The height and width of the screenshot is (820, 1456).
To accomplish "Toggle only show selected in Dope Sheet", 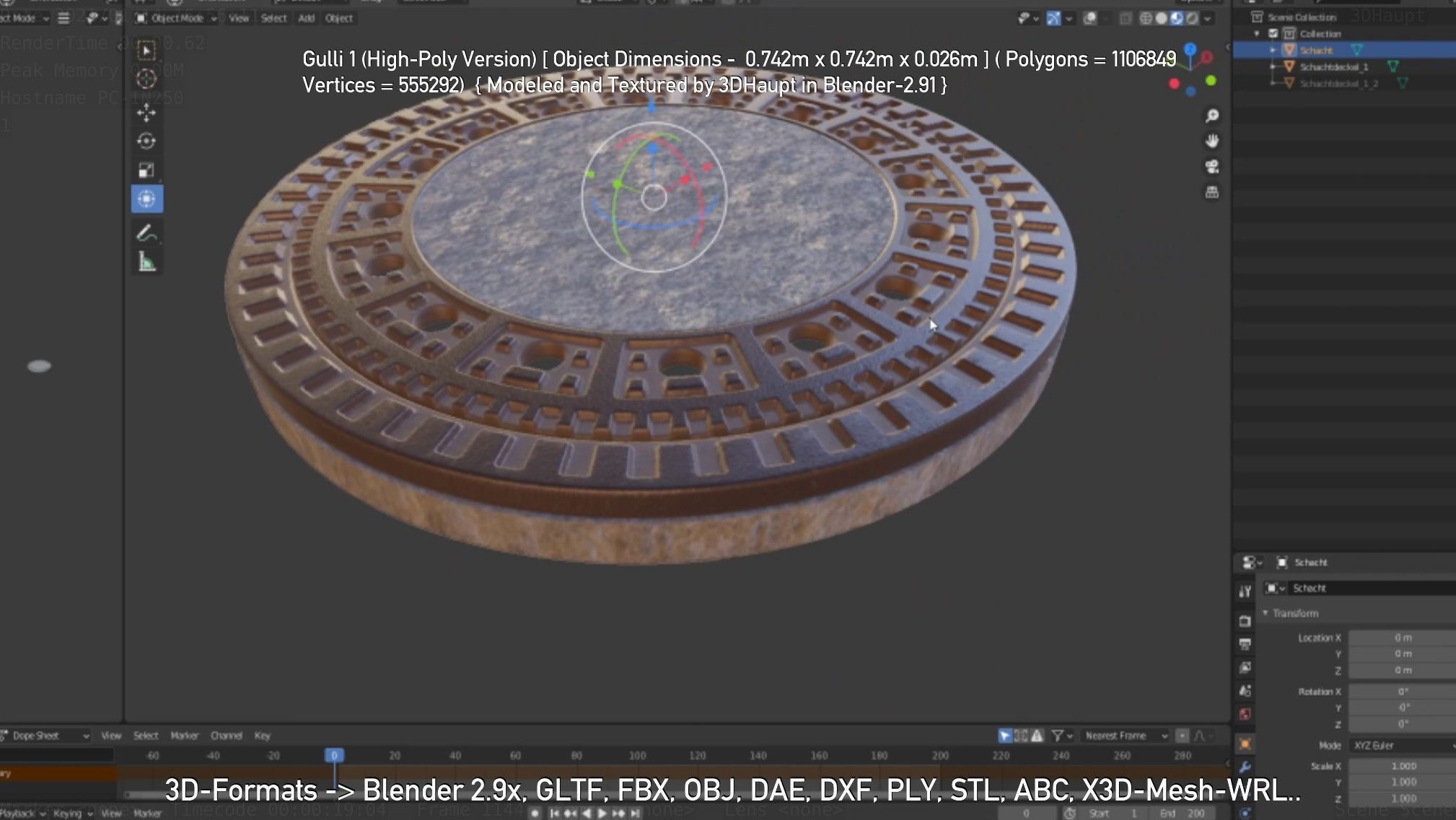I will [x=1004, y=736].
